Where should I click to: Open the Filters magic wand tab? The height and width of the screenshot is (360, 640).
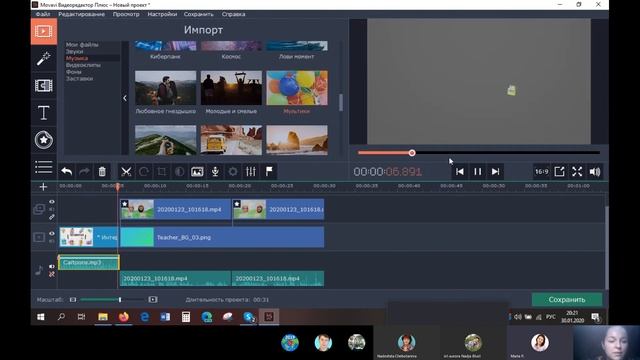pos(44,58)
